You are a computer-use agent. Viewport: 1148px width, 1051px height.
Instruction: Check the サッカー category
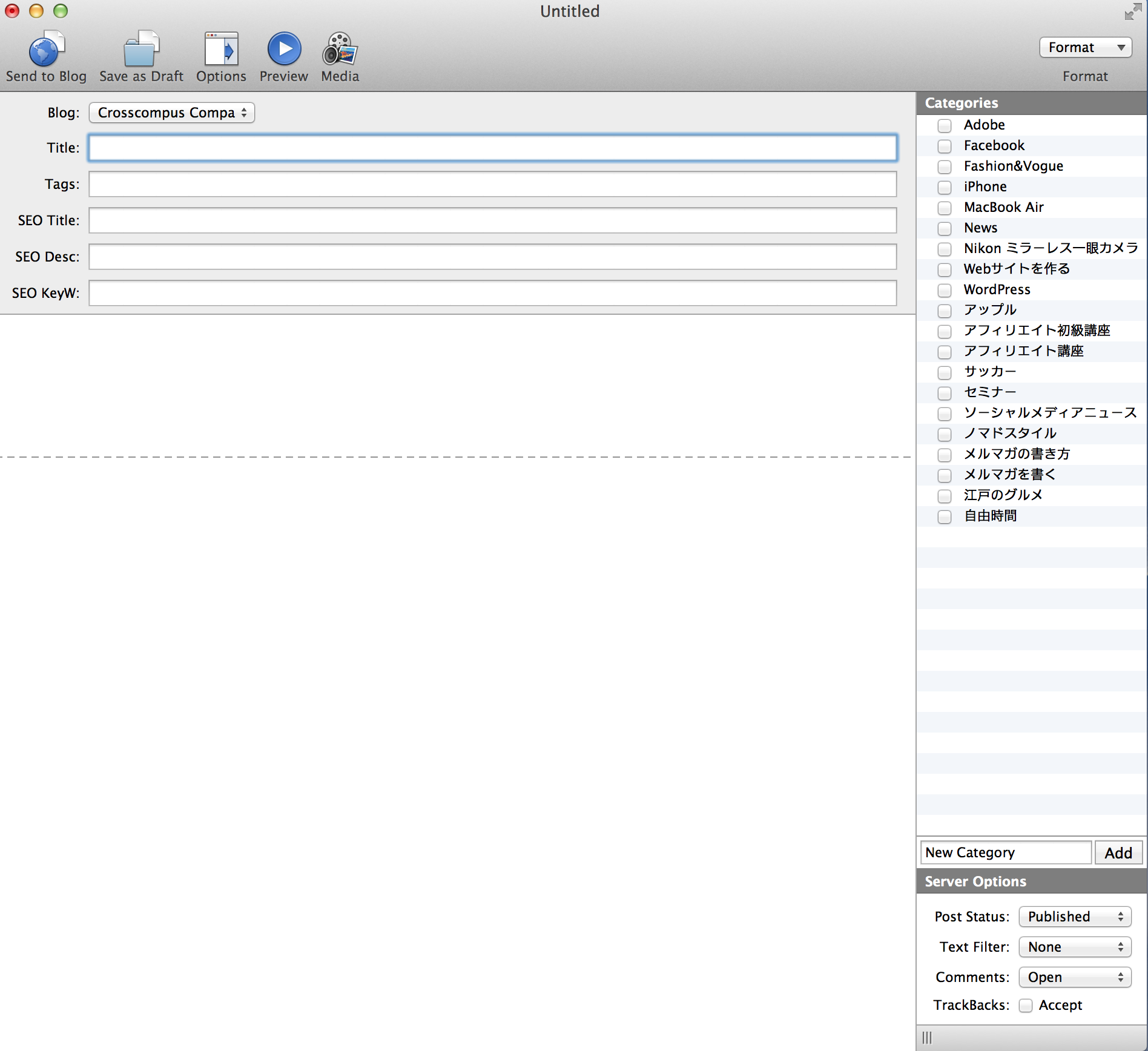(x=945, y=372)
